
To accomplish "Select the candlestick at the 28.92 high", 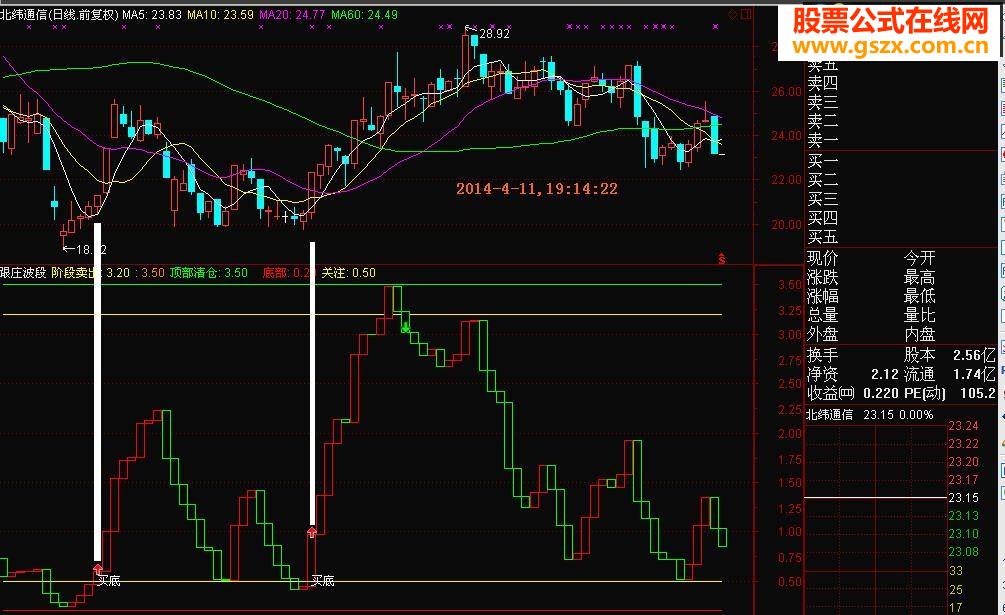I will pos(466,58).
